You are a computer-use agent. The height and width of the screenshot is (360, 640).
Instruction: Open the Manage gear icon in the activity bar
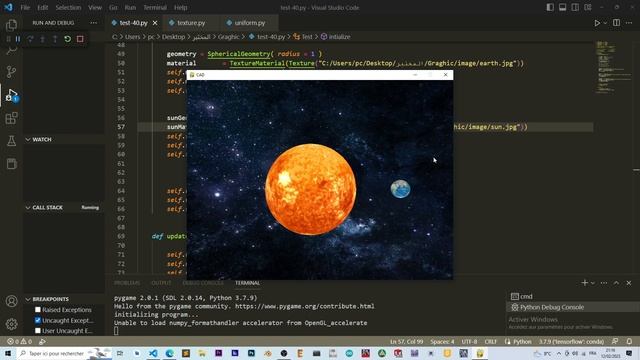(x=11, y=324)
